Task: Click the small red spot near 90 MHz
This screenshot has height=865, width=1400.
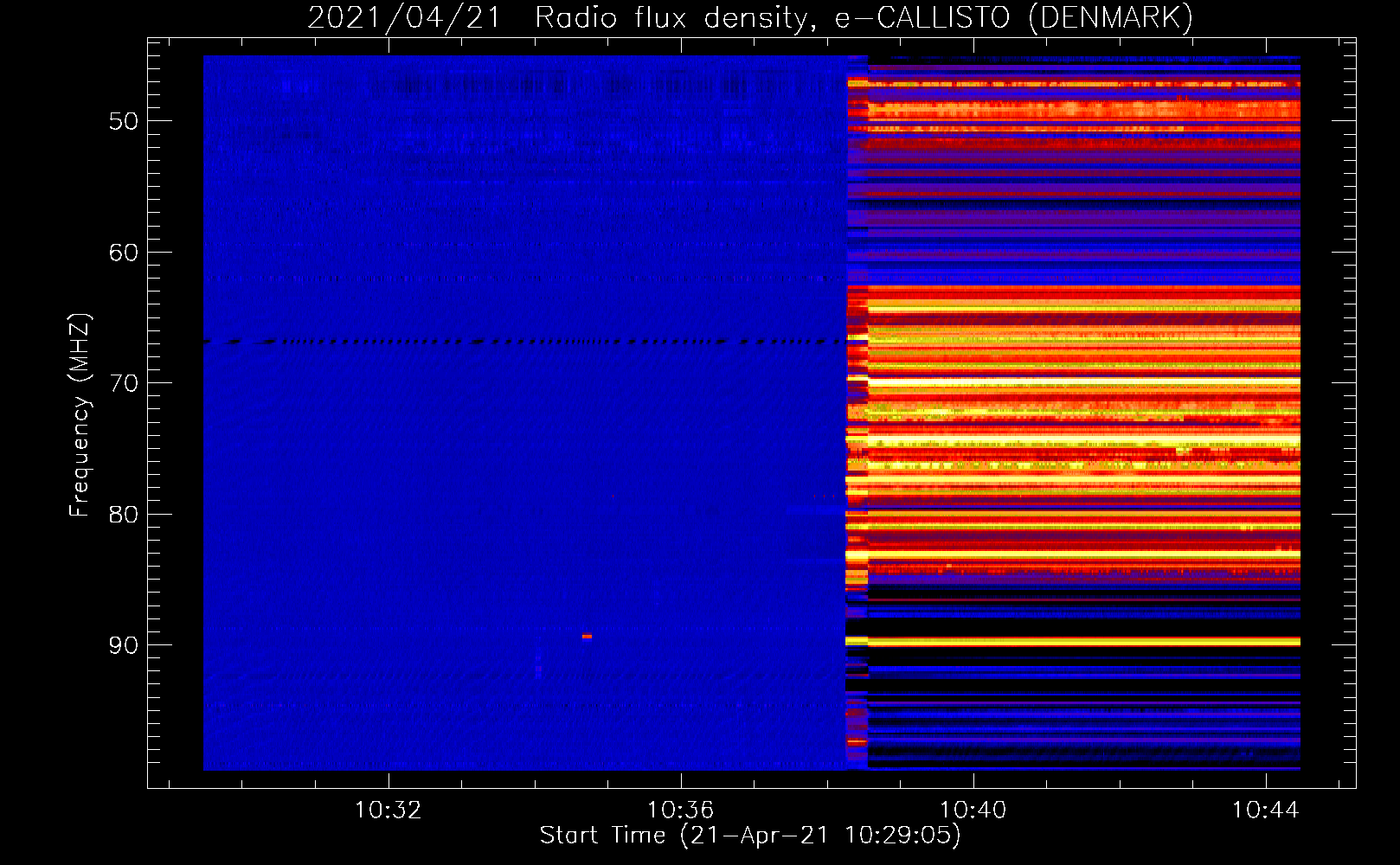Action: pyautogui.click(x=587, y=637)
